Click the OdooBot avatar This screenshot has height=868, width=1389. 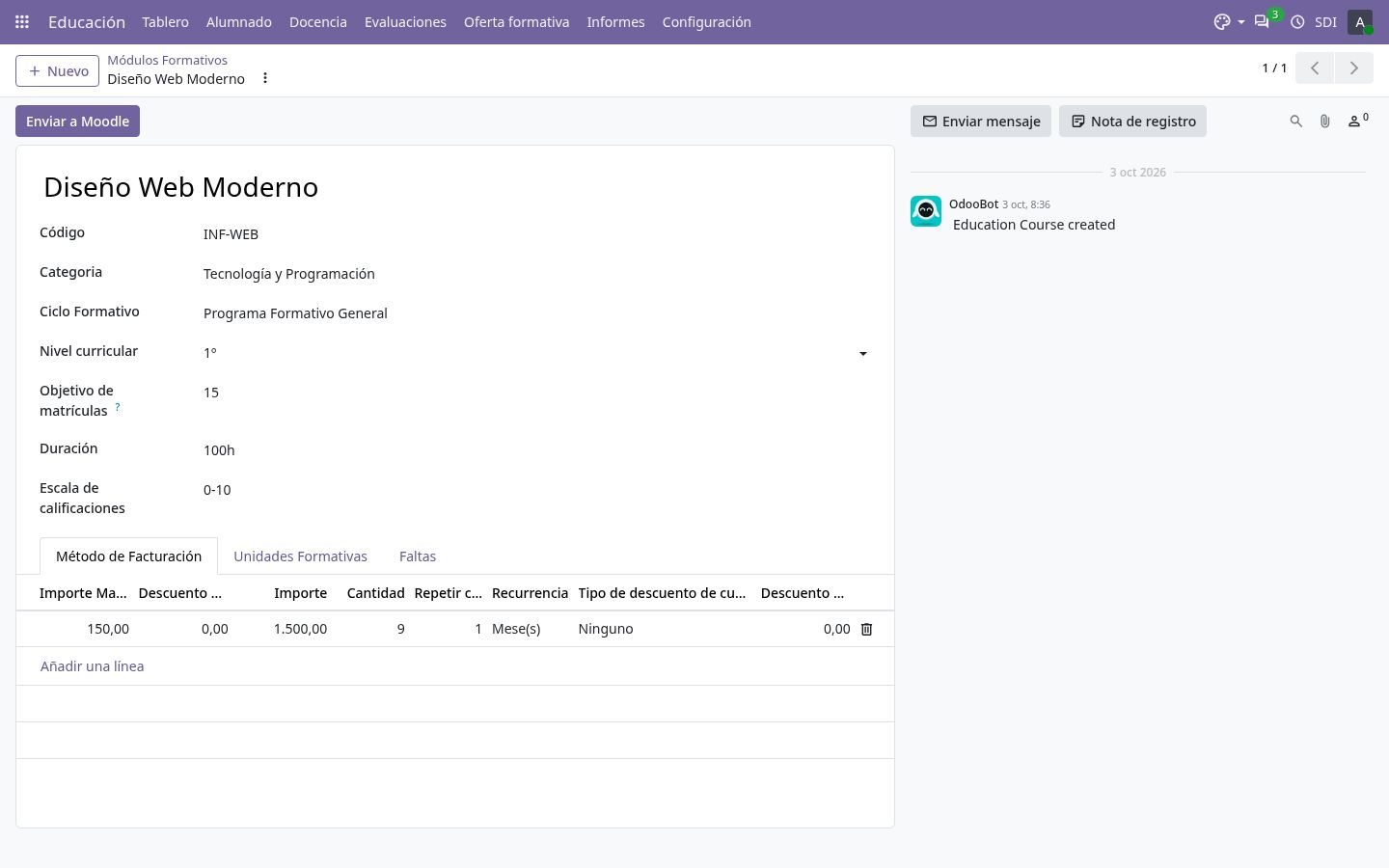[926, 211]
